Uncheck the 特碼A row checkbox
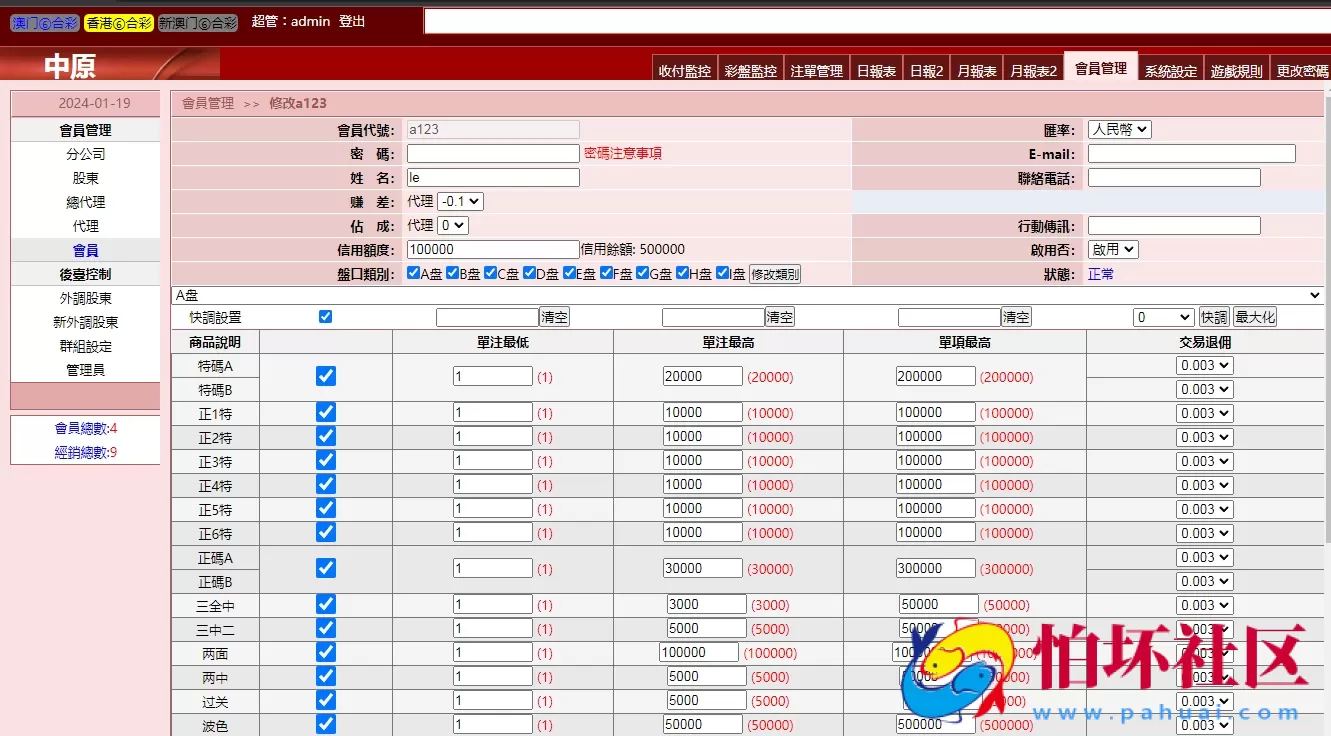Viewport: 1331px width, 736px height. click(x=325, y=376)
